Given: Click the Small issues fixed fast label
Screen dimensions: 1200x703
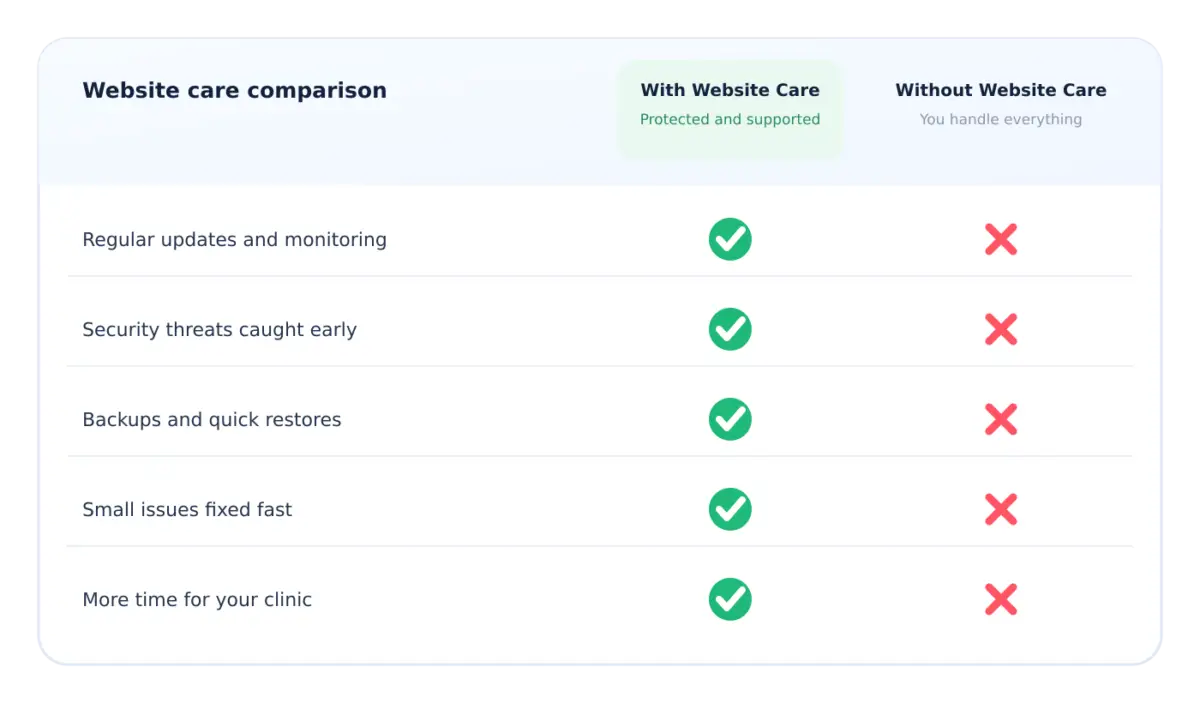Looking at the screenshot, I should point(187,510).
